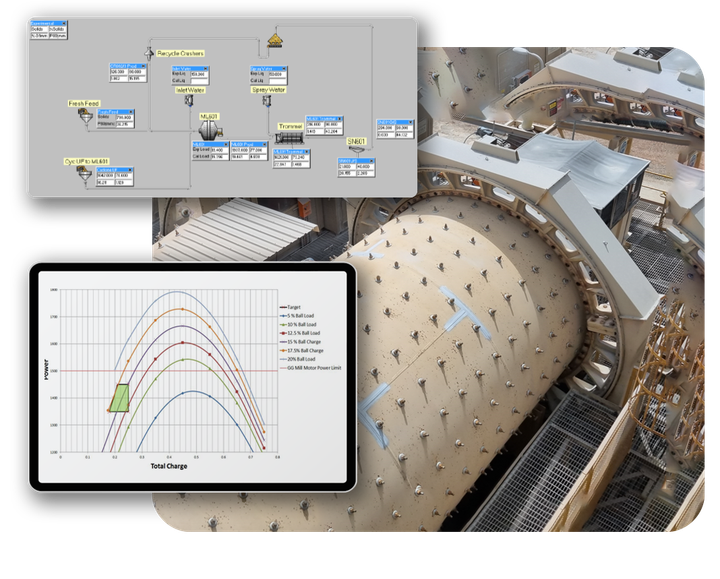Select the Trommel screen icon
The image size is (720, 579).
tap(289, 138)
